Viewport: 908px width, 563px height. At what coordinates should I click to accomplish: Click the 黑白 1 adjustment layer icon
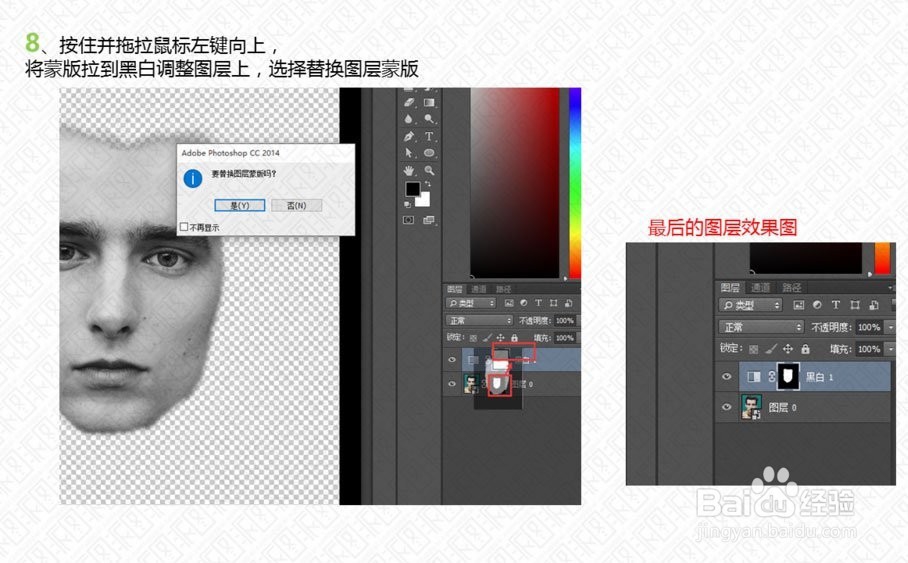coord(753,377)
